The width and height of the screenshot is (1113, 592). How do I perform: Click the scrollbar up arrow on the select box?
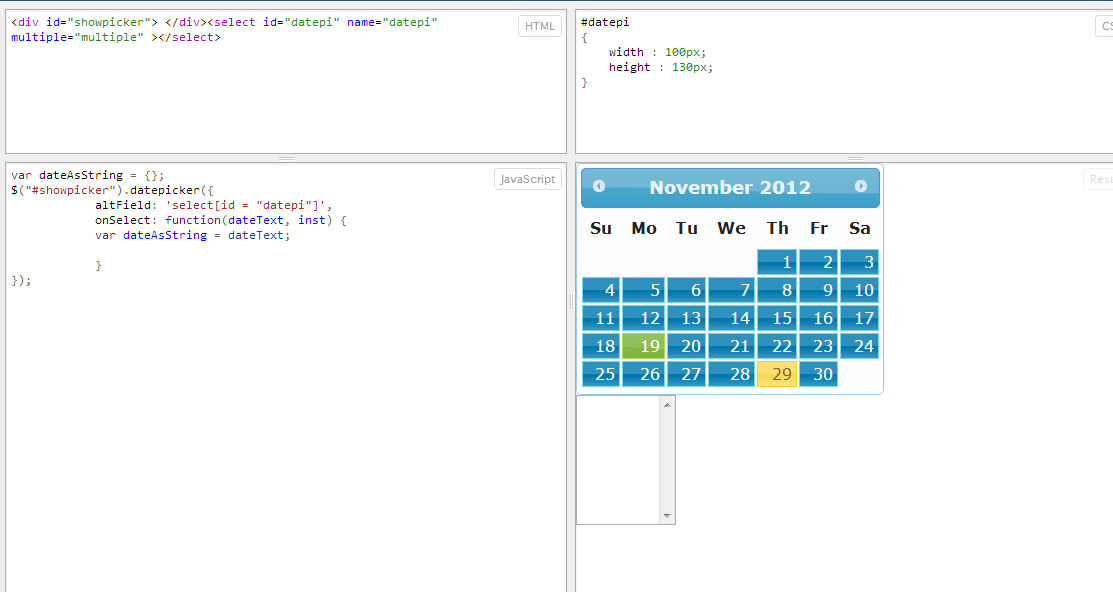click(x=666, y=404)
